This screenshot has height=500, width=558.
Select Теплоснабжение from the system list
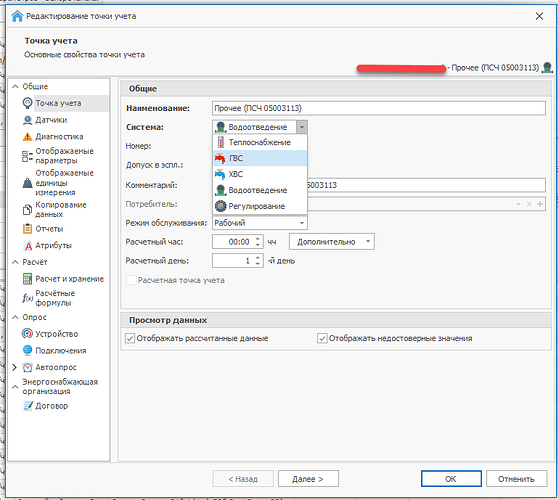pyautogui.click(x=260, y=142)
